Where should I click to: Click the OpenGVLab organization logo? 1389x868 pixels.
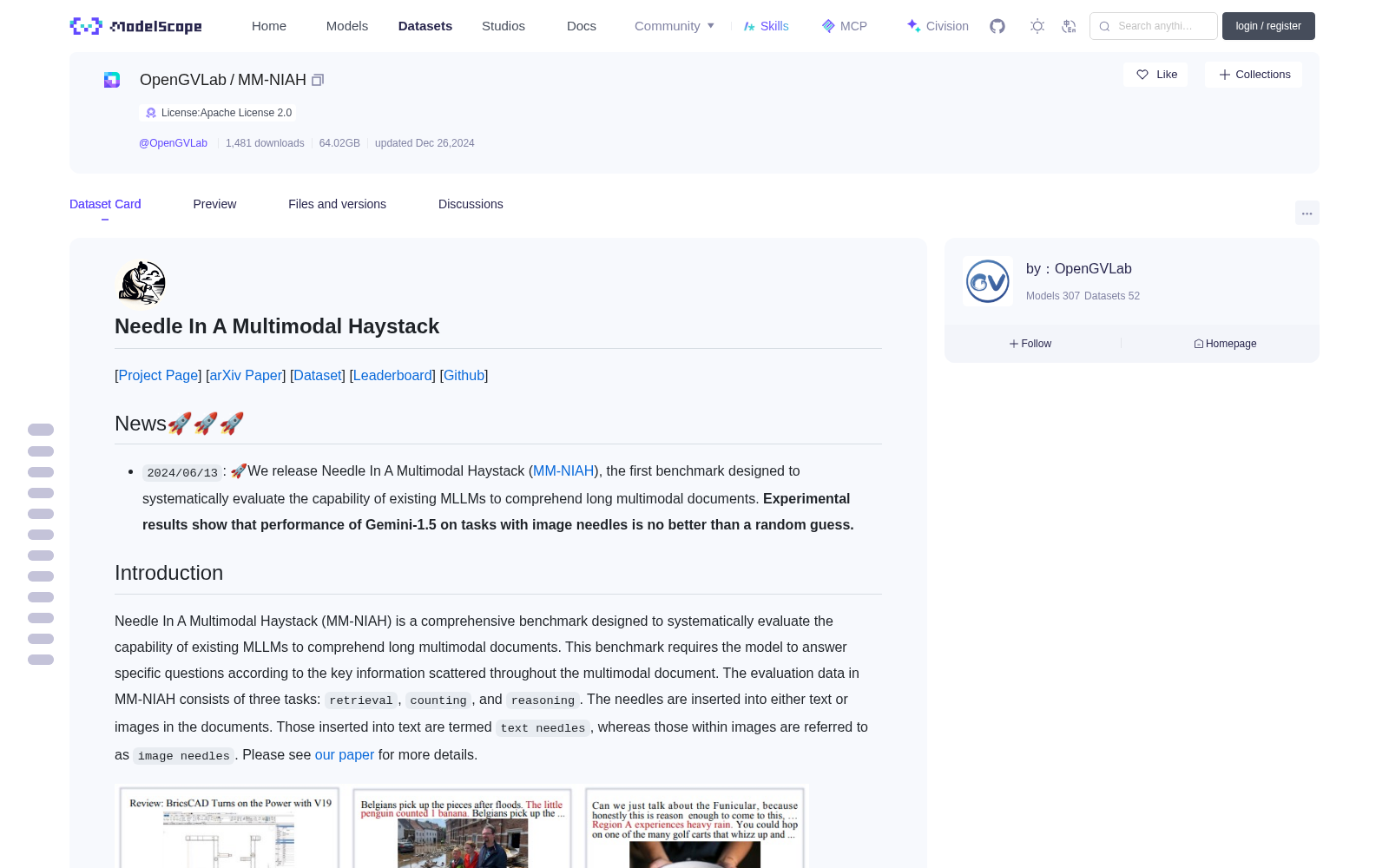[988, 281]
